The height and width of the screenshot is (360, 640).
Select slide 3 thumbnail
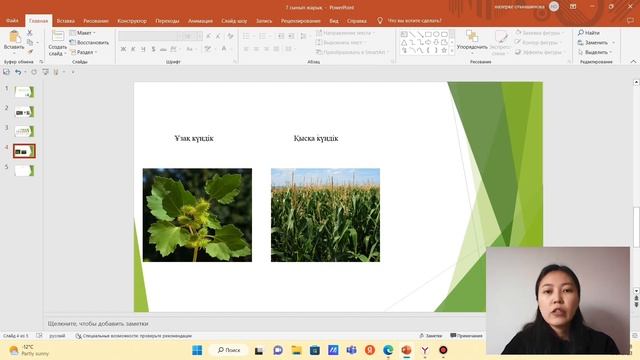point(24,131)
